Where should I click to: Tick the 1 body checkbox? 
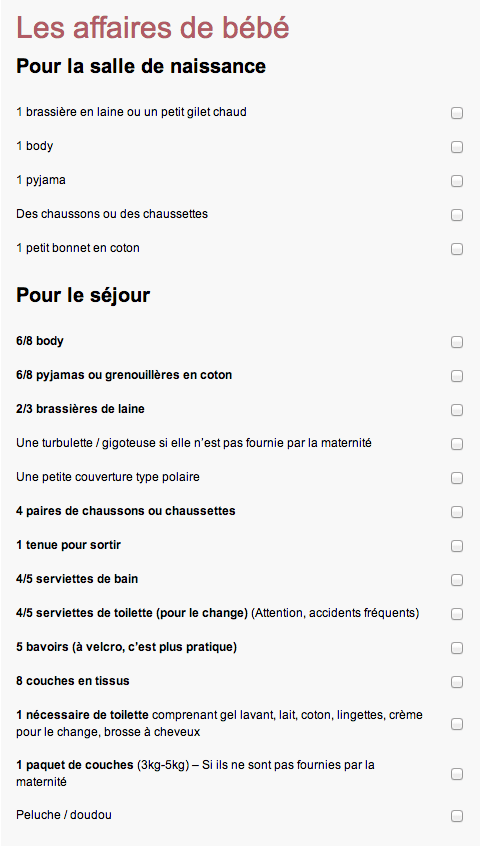(x=457, y=147)
